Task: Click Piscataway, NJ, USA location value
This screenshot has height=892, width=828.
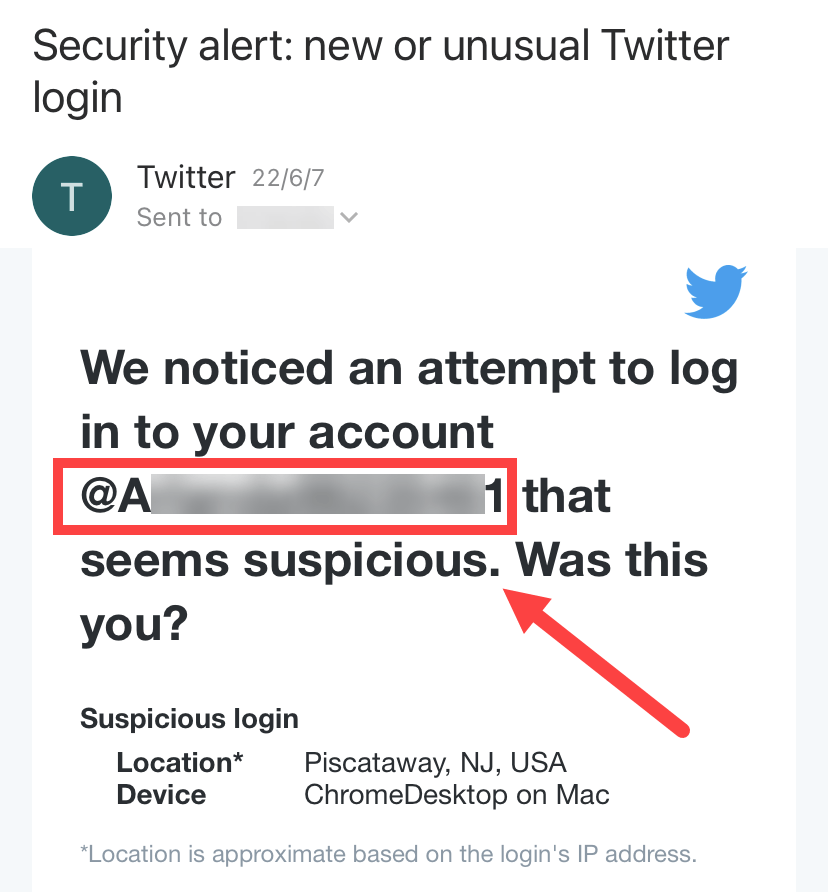Action: click(x=435, y=763)
